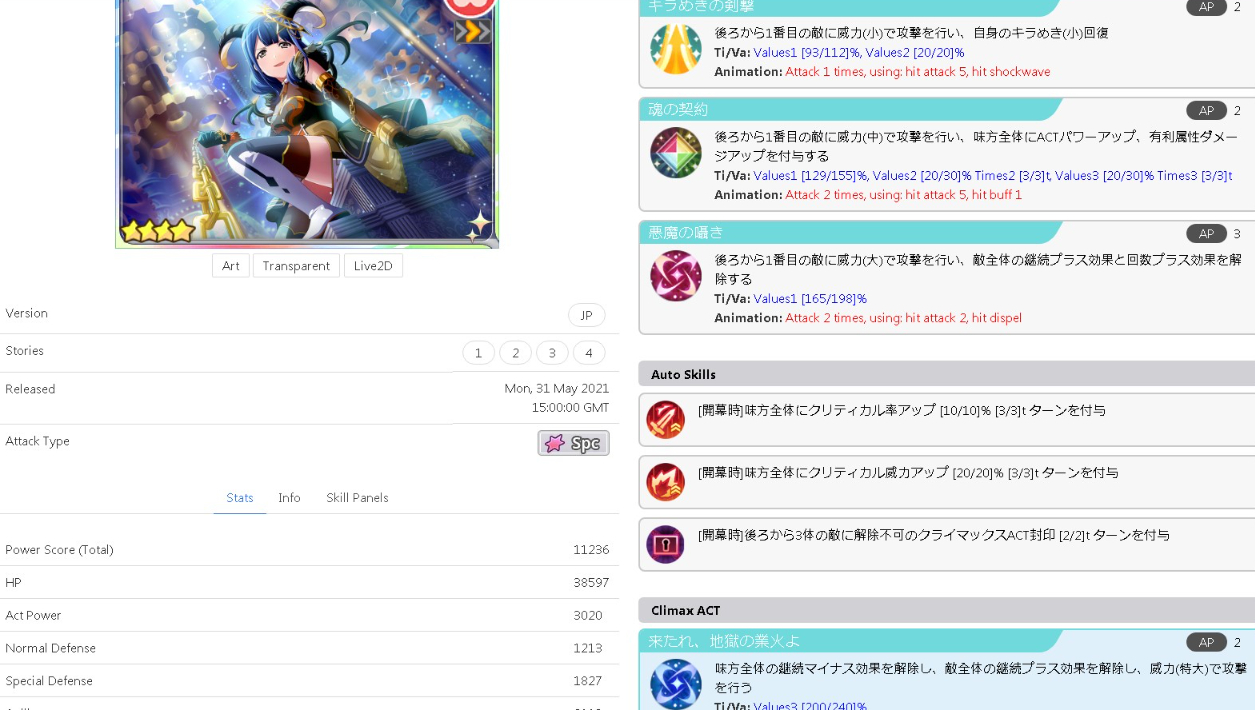Click the critical power up auto skill icon
The image size is (1255, 710).
point(666,482)
